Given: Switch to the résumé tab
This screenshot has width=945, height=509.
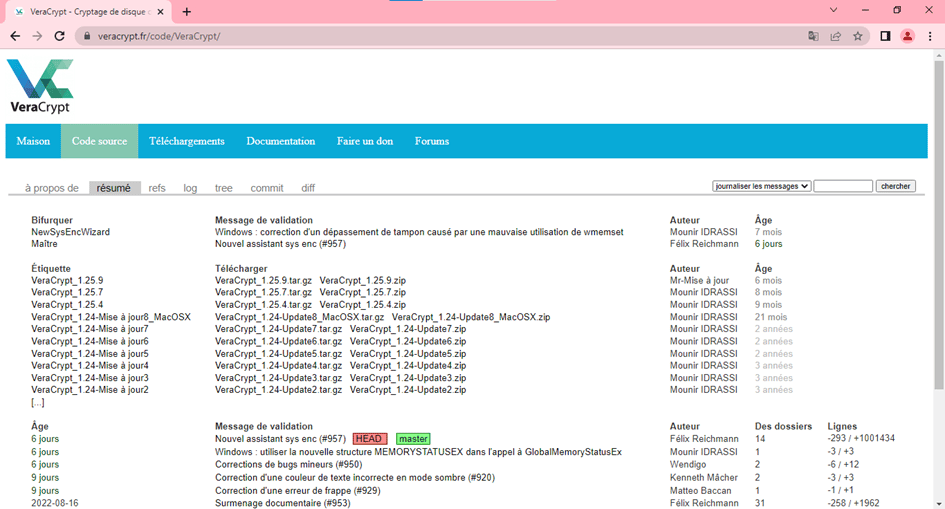Looking at the screenshot, I should pos(114,188).
